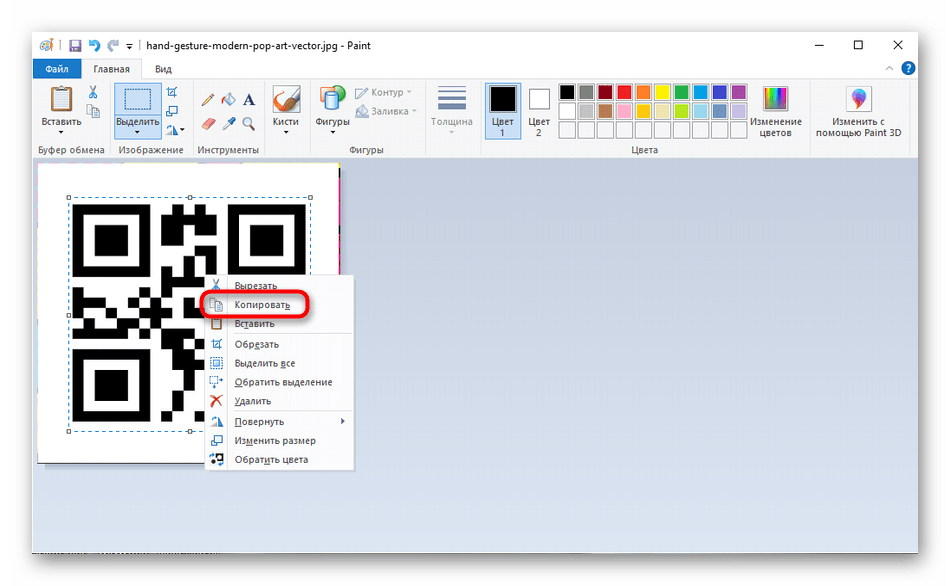Click the top-middle selection handle

coord(190,198)
